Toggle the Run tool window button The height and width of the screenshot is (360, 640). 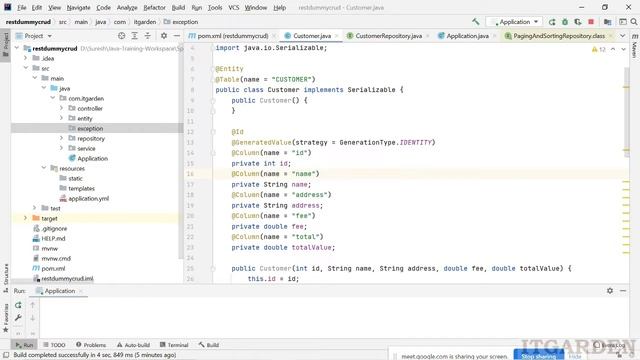tap(24, 345)
